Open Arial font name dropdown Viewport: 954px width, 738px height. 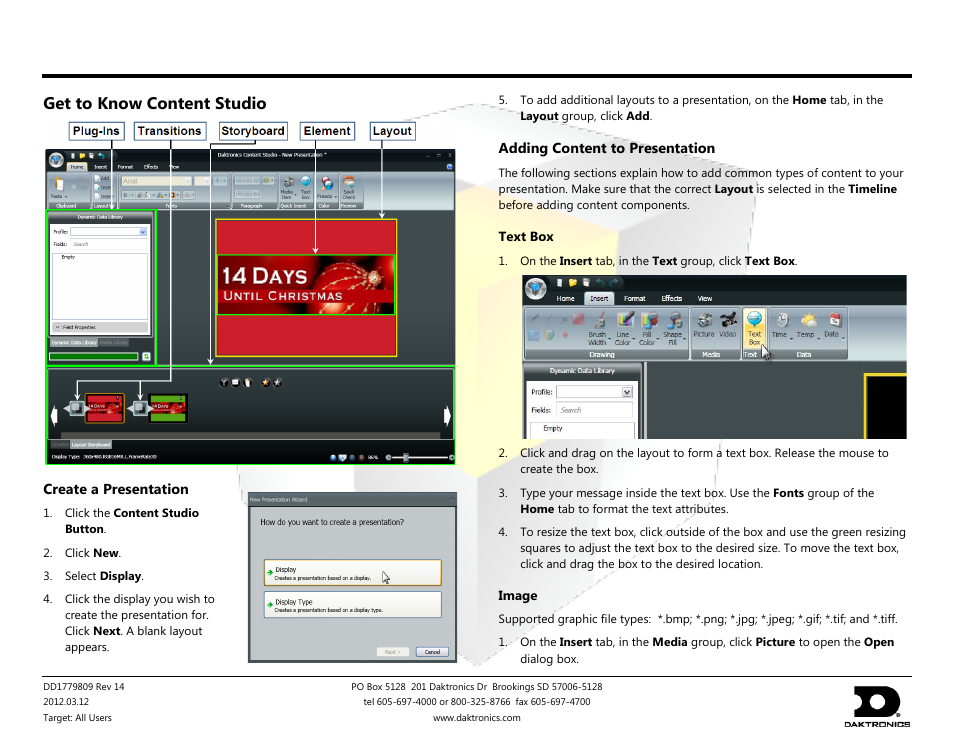coord(187,181)
